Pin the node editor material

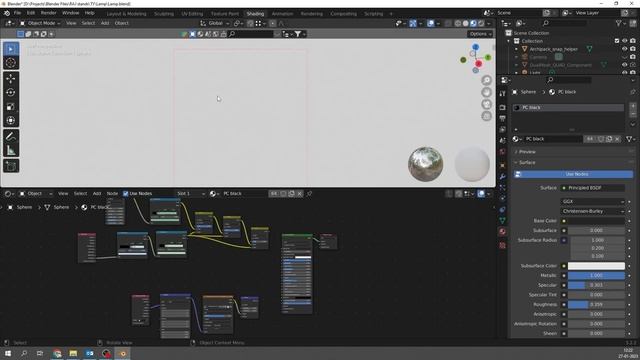(309, 193)
